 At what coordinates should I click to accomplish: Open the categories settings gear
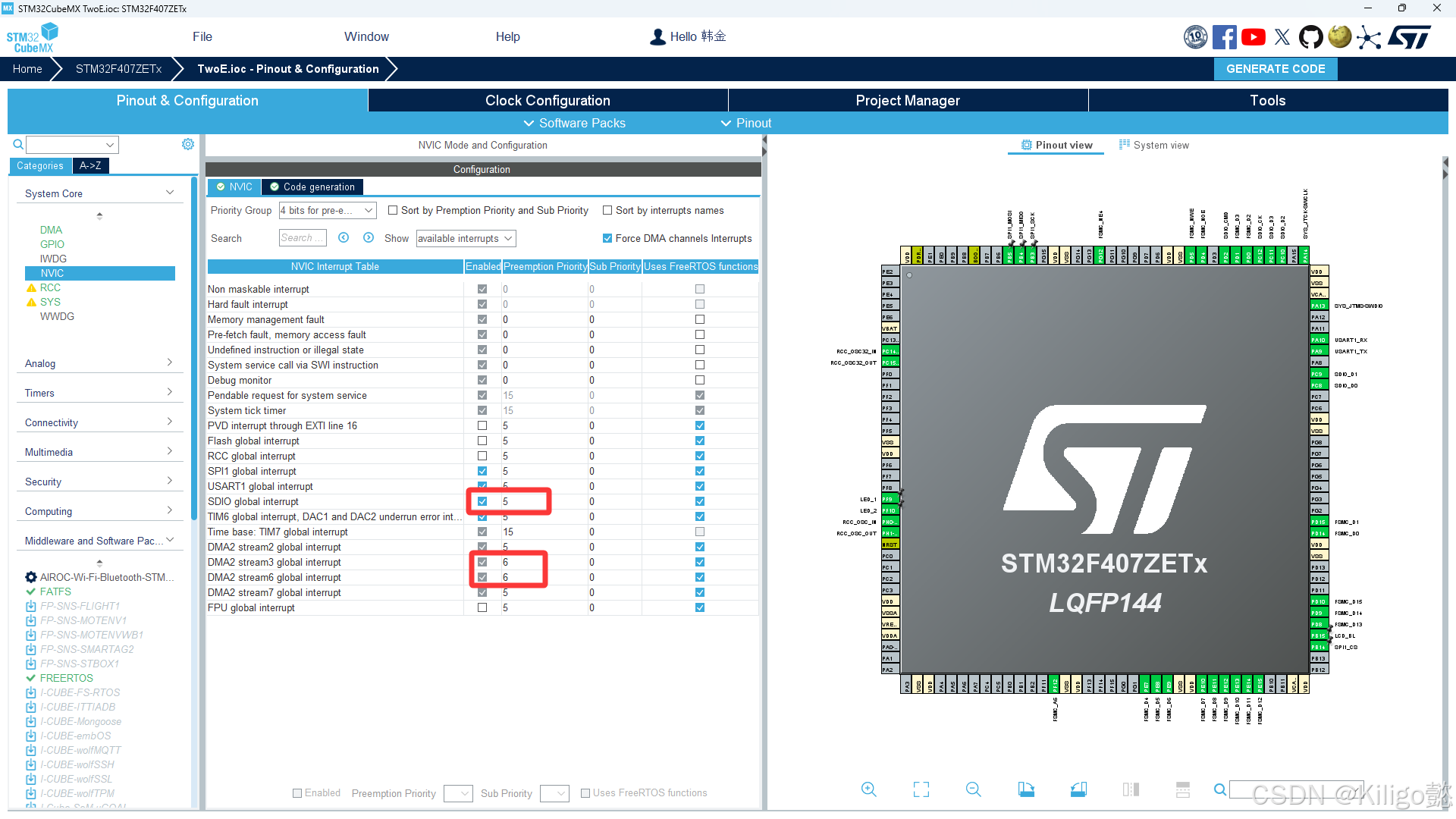[188, 144]
